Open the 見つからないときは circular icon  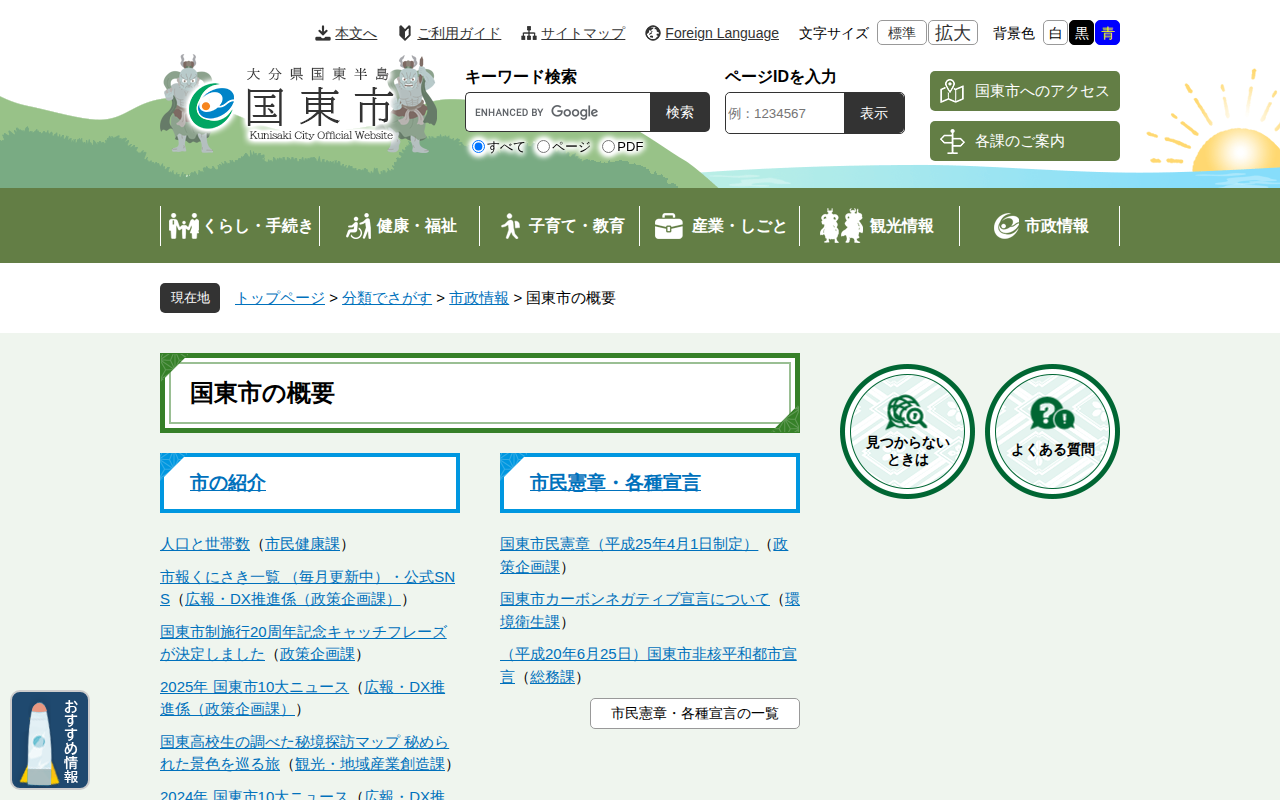[907, 431]
